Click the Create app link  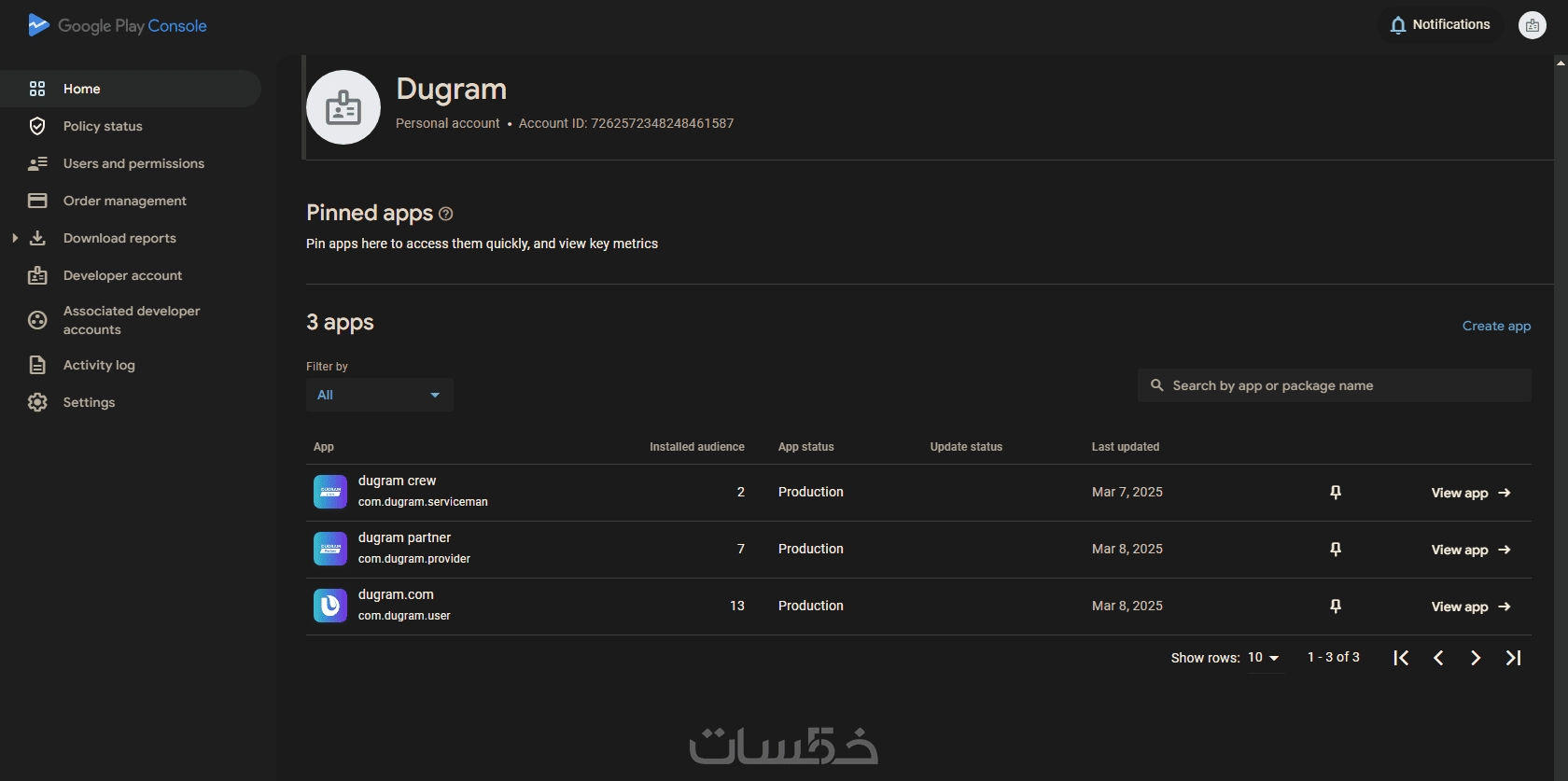click(1496, 326)
